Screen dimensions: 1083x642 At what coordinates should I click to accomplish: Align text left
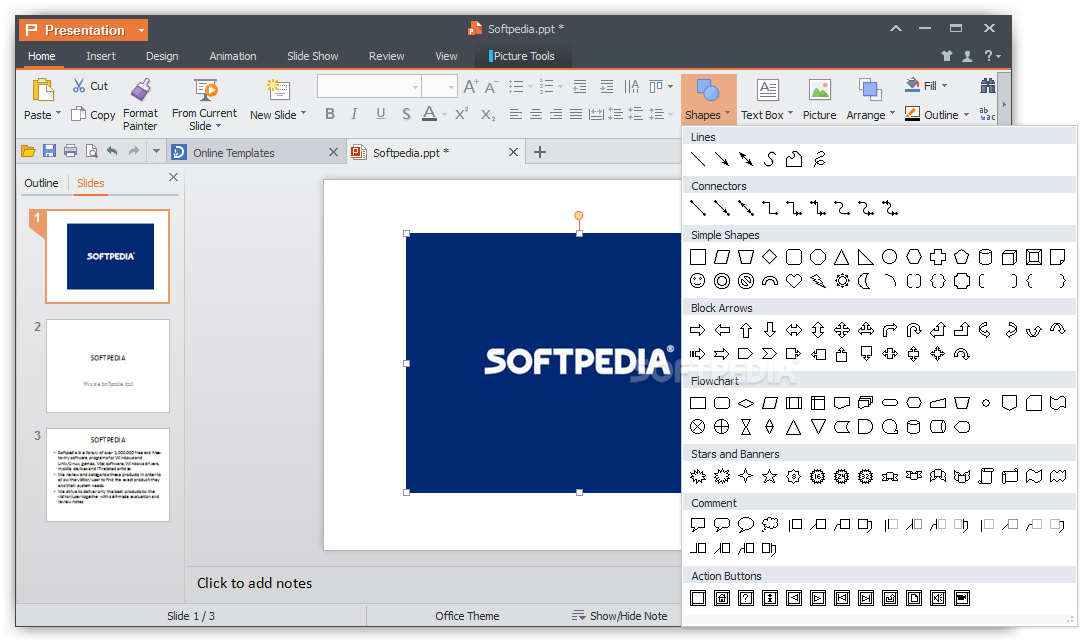pos(515,114)
